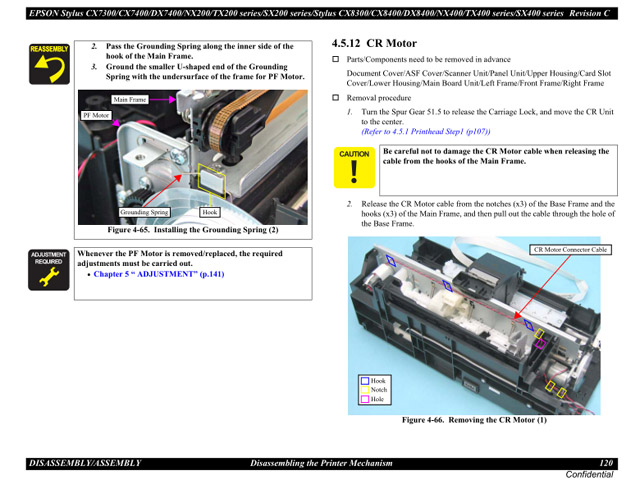Image resolution: width=640 pixels, height=480 pixels.
Task: Click the yellow Notch legend swatch
Action: [365, 390]
